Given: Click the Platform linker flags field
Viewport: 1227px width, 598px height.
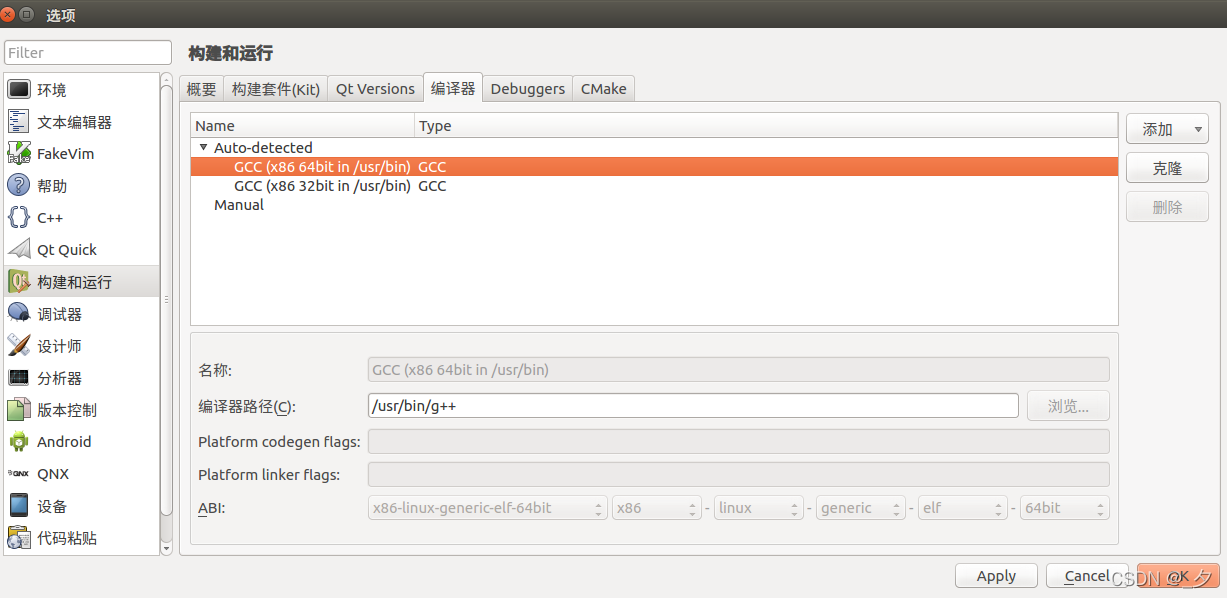Looking at the screenshot, I should click(x=739, y=474).
